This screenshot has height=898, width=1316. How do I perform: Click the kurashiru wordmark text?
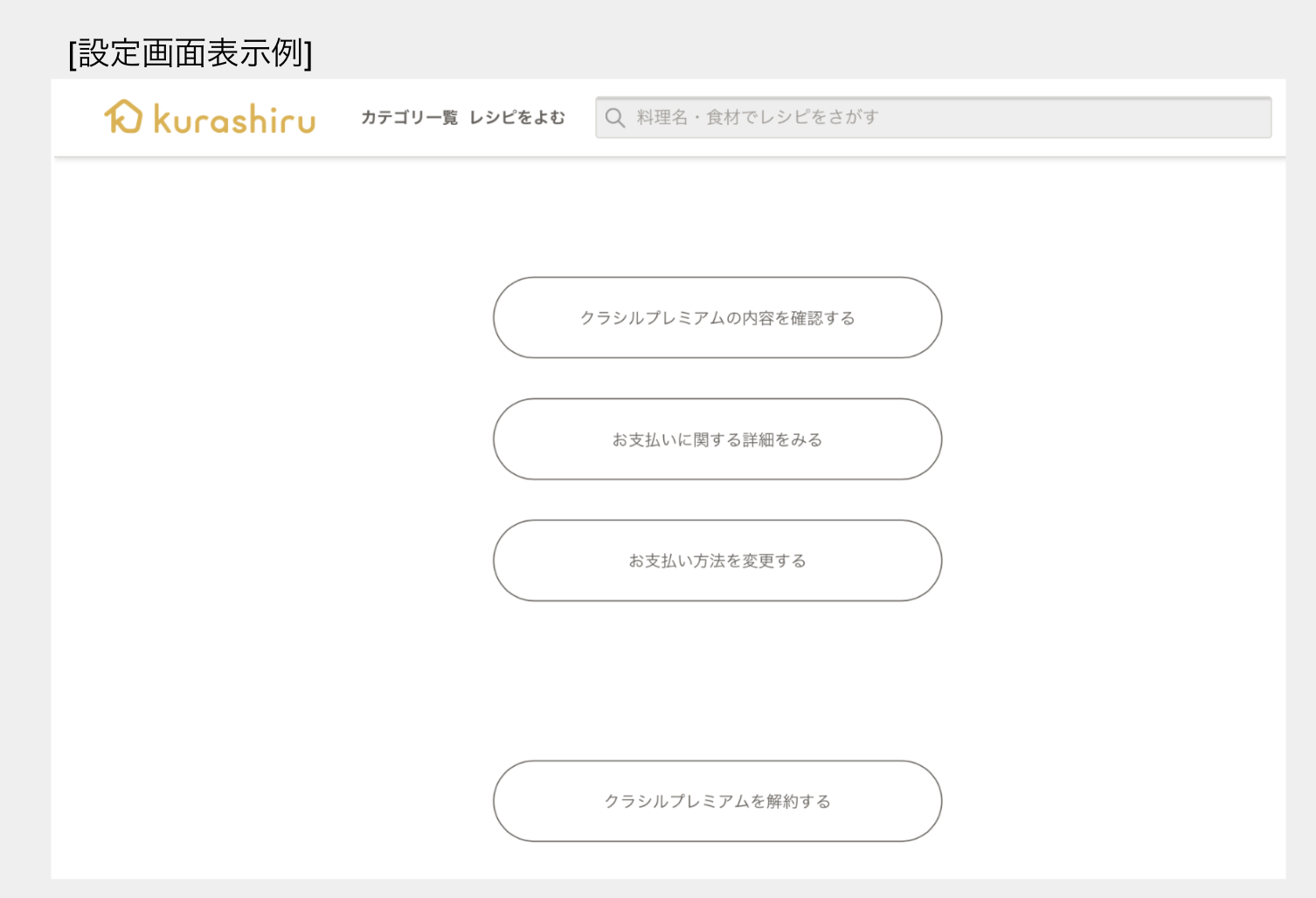234,119
